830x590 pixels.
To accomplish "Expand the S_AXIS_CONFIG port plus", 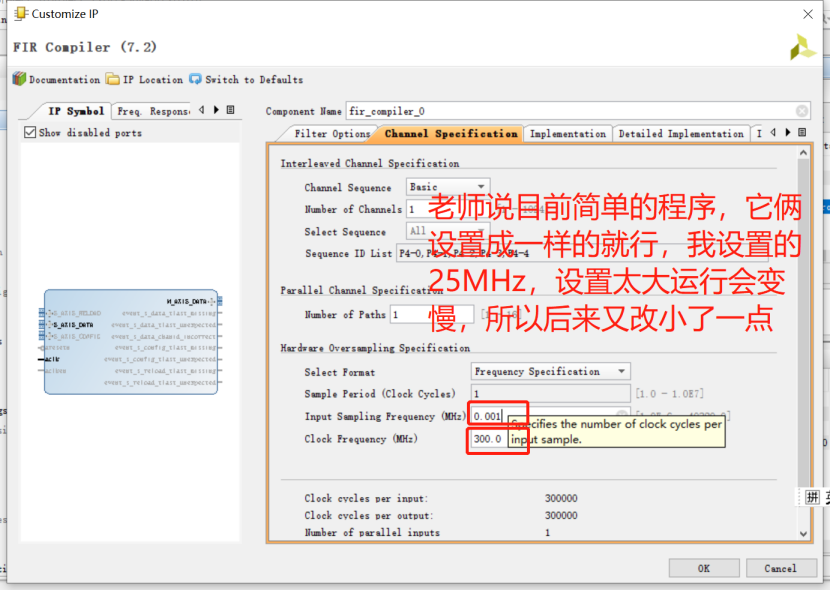I will pyautogui.click(x=50, y=336).
